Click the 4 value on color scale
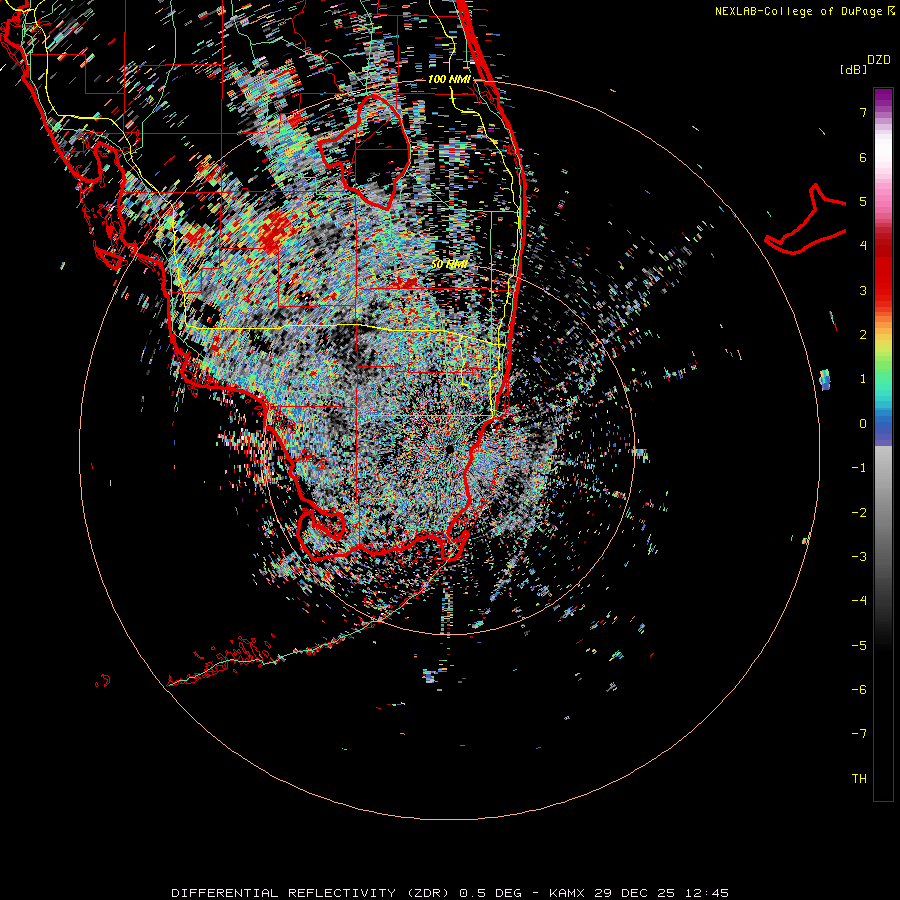Screen dimensions: 900x900 [863, 246]
